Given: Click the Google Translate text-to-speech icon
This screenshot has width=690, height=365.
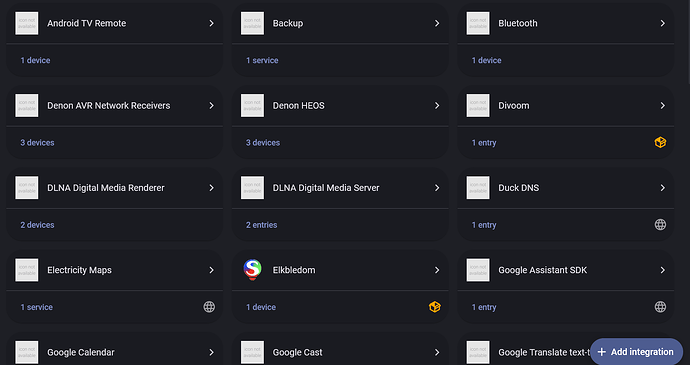Looking at the screenshot, I should (478, 352).
